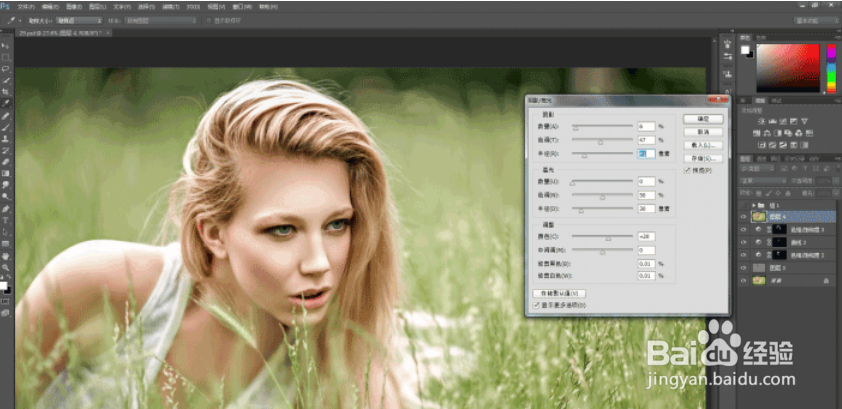Hide the Selective Color 2 layer

(744, 254)
